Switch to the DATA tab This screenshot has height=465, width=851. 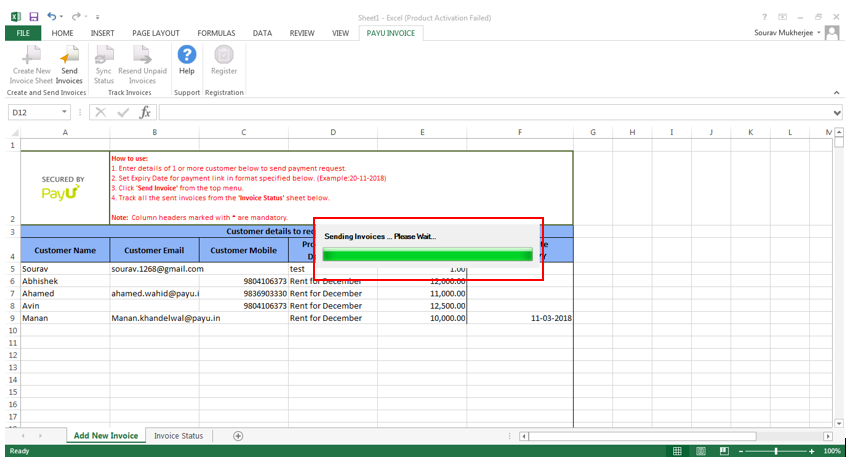[x=262, y=33]
